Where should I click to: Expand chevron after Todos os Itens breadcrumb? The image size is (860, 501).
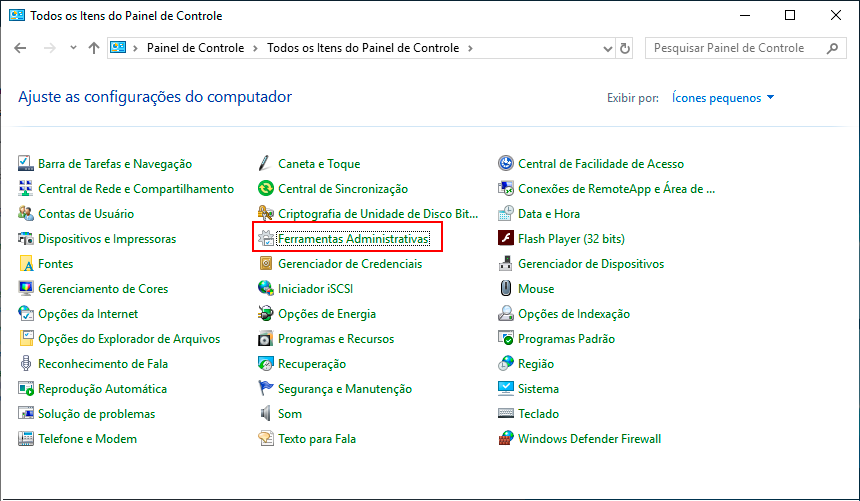click(470, 48)
